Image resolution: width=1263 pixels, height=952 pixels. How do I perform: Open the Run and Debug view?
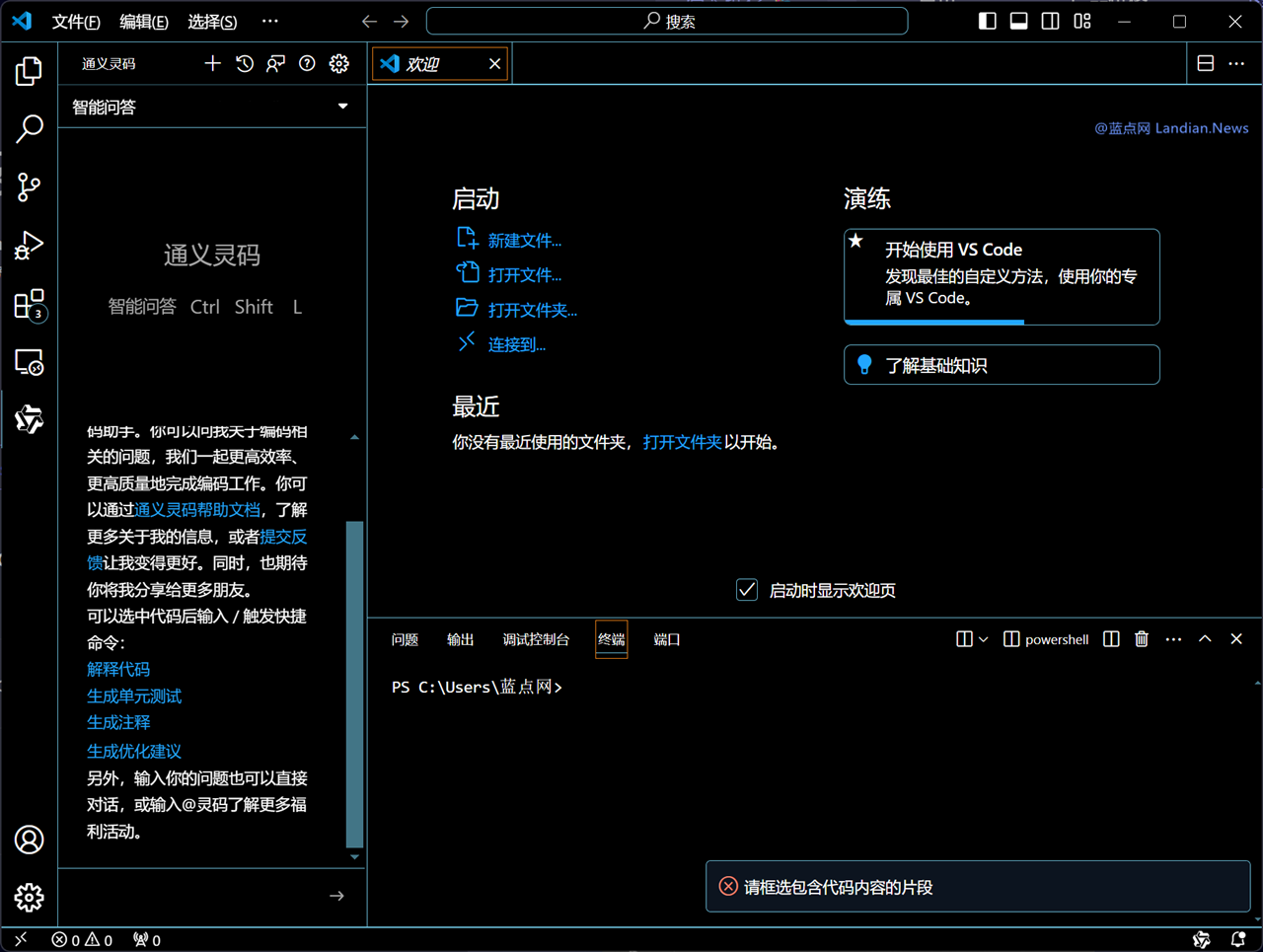[30, 245]
